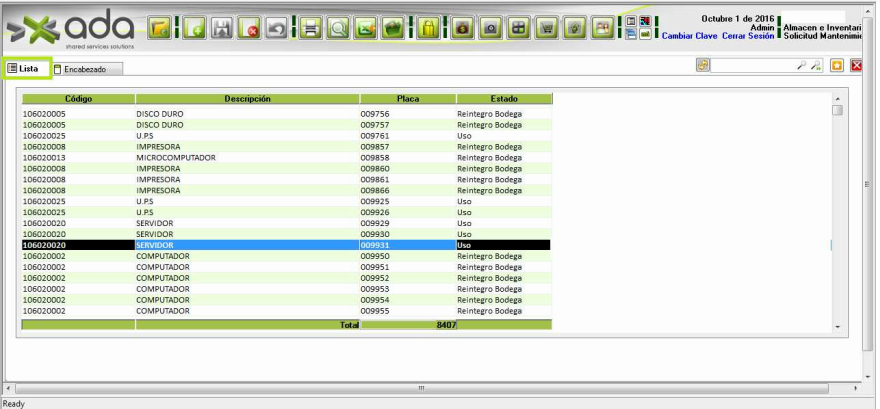The height and width of the screenshot is (409, 880).
Task: Click the save (floppy disk) toolbar icon
Action: pos(221,31)
